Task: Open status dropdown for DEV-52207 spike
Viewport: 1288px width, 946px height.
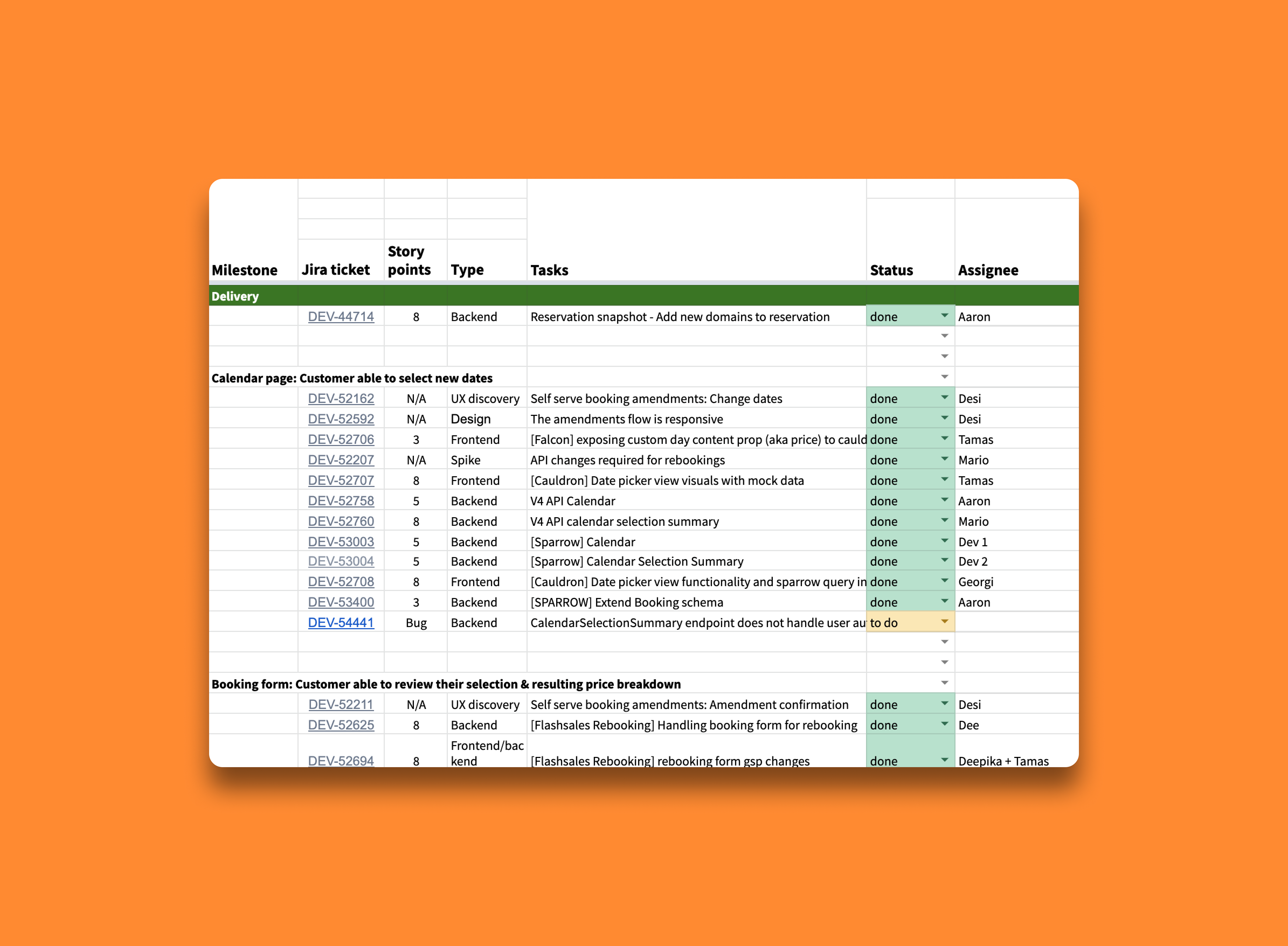Action: (944, 459)
